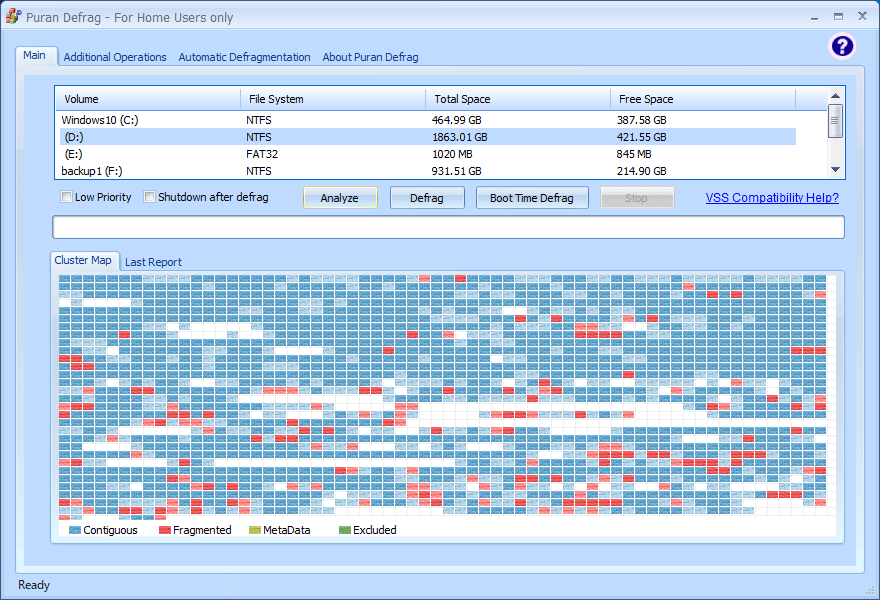Click the 387.58 GB free space value
This screenshot has height=600, width=880.
(x=641, y=120)
